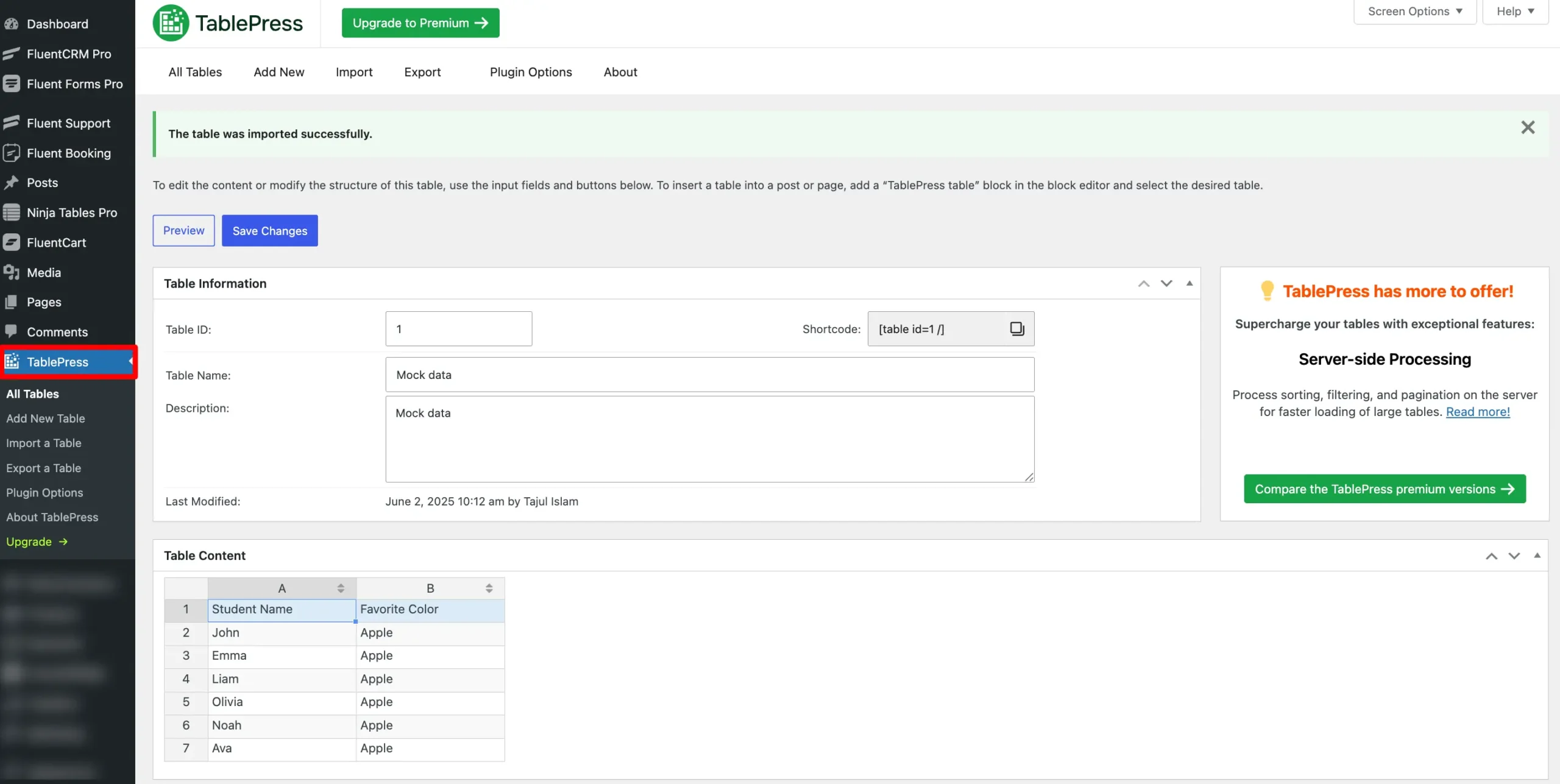Image resolution: width=1560 pixels, height=784 pixels.
Task: Select All Tables in sidebar submenu
Action: point(33,394)
